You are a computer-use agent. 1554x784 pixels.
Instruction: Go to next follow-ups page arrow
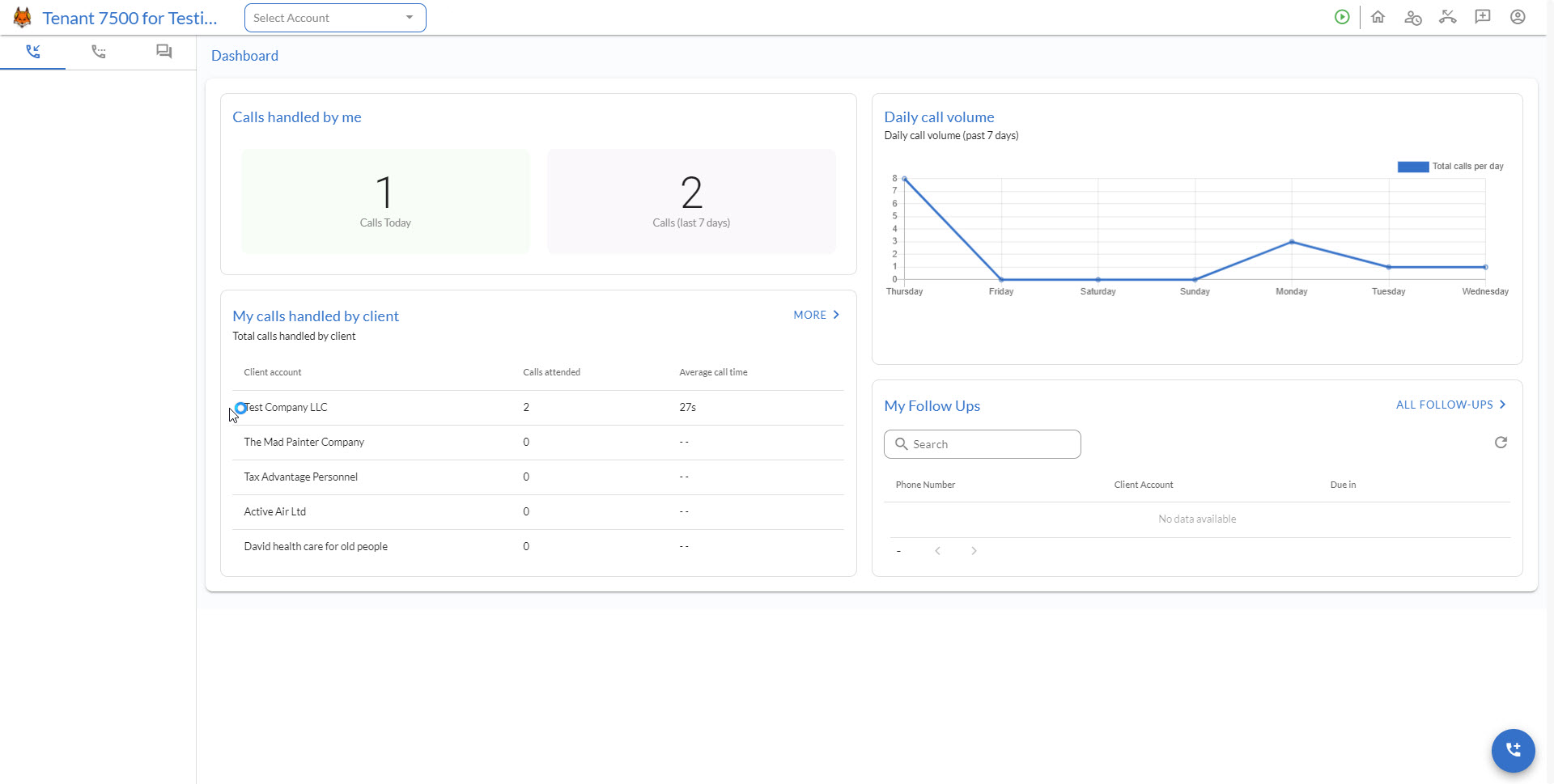pyautogui.click(x=974, y=551)
